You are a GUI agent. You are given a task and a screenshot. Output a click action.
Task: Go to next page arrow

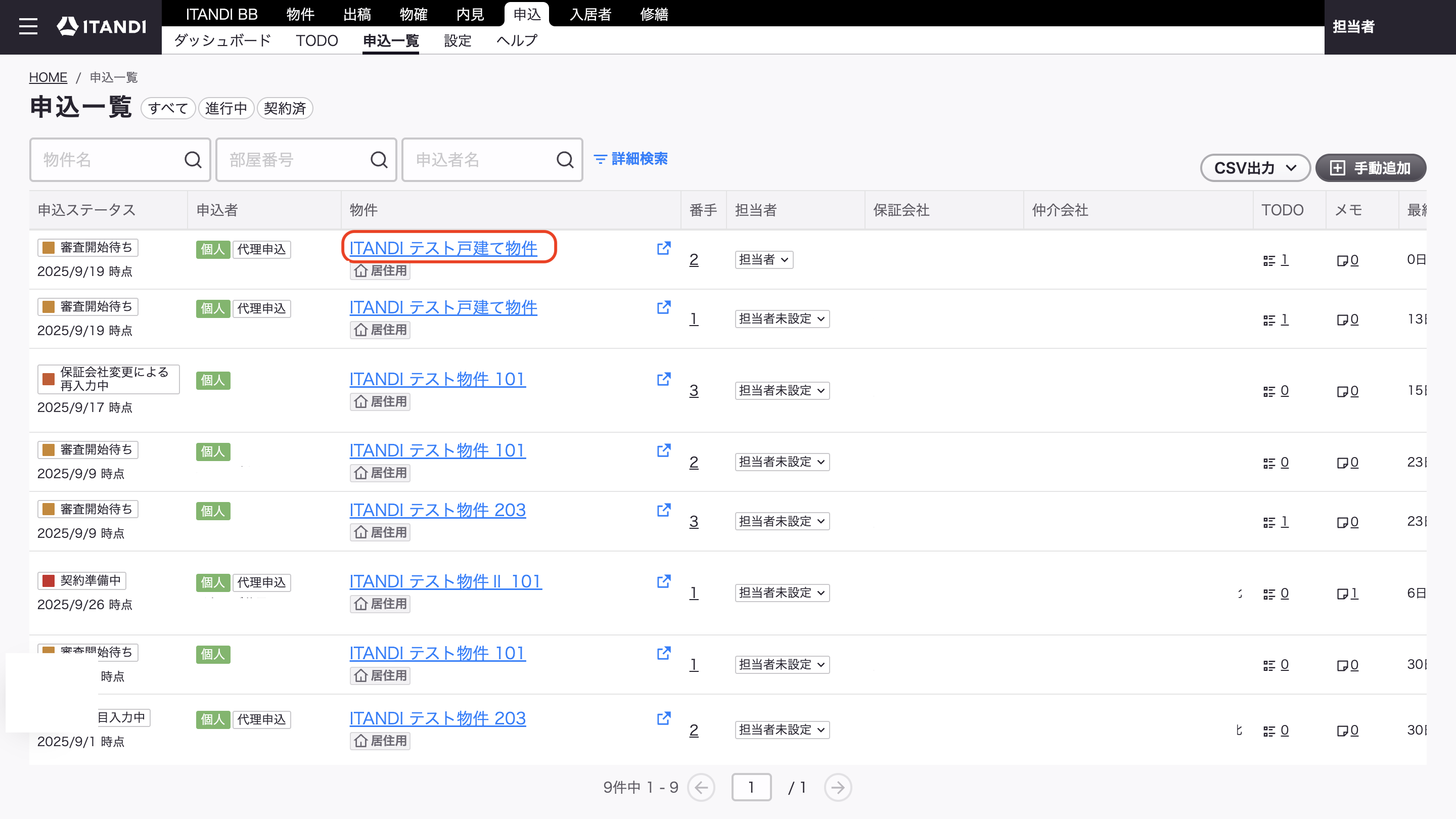click(838, 787)
